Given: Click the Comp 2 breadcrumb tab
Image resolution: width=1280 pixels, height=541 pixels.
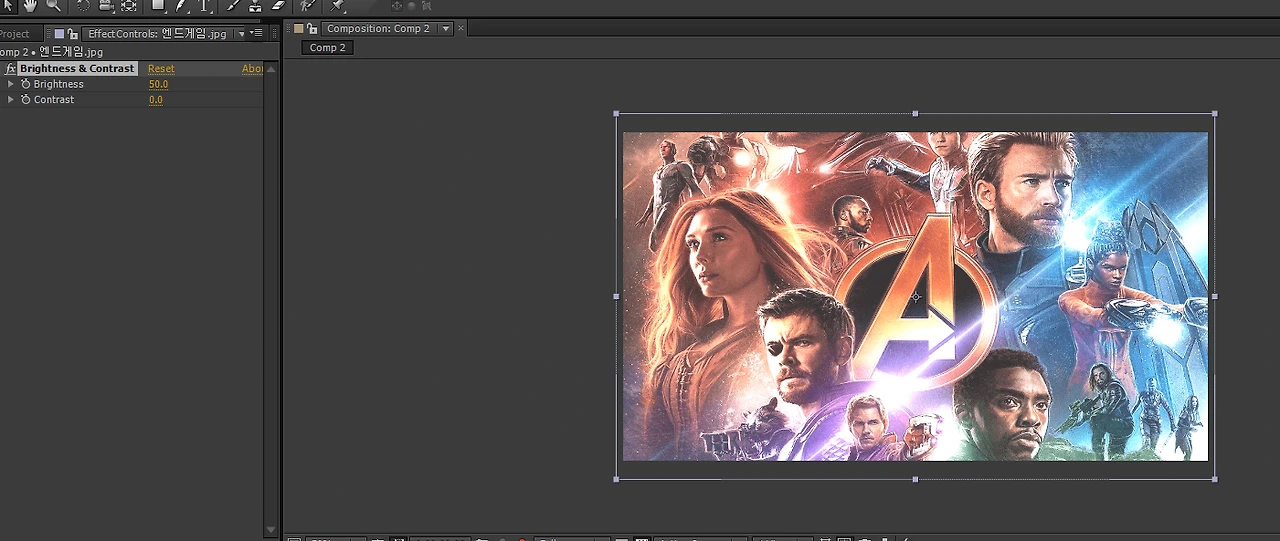Looking at the screenshot, I should [x=327, y=48].
